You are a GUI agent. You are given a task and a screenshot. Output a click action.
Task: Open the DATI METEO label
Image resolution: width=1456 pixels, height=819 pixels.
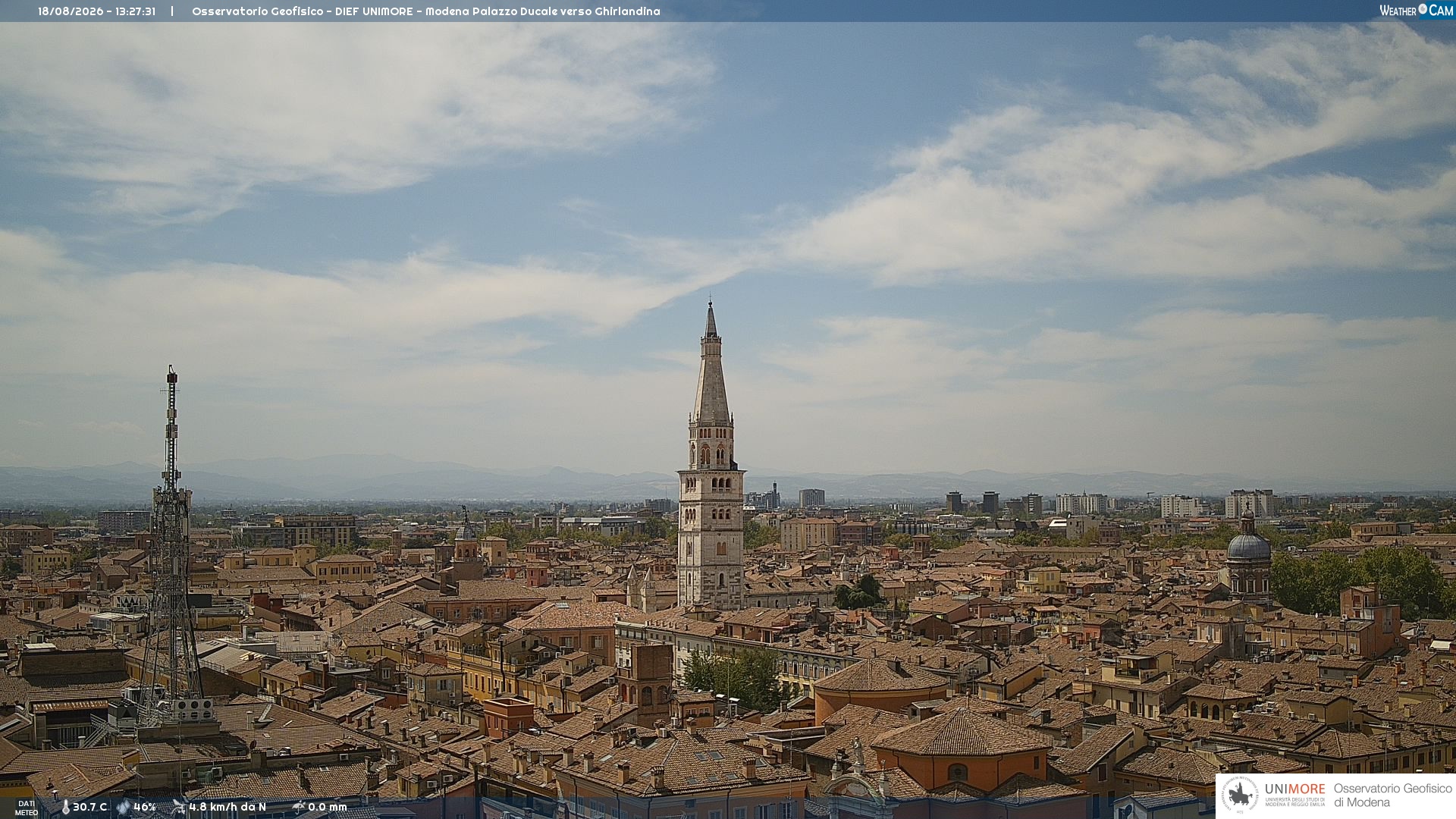click(x=27, y=808)
